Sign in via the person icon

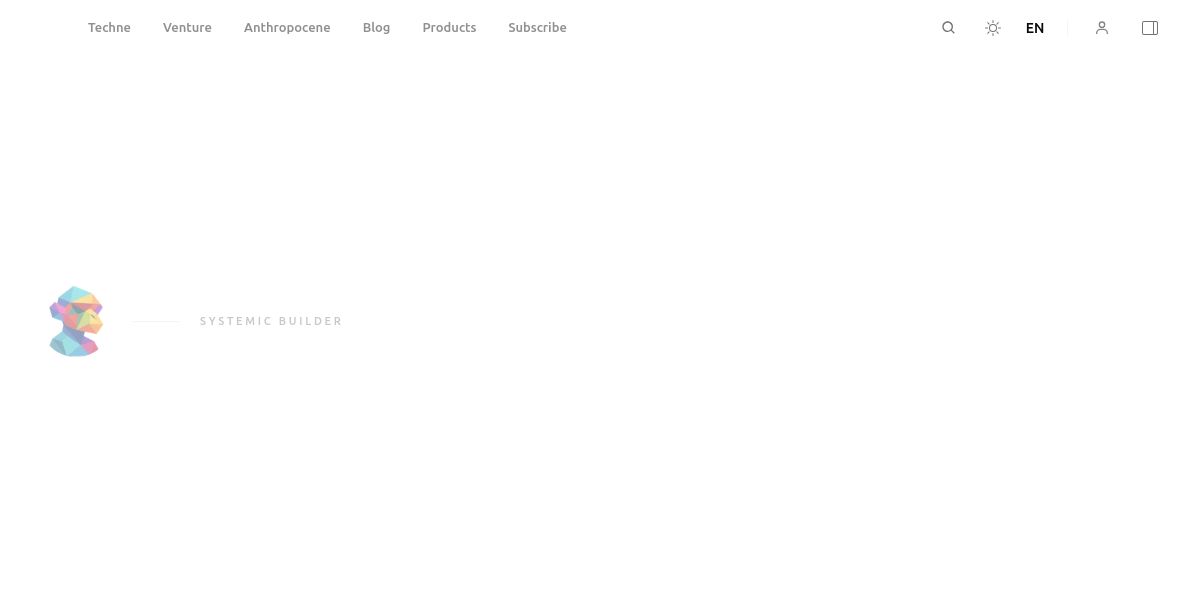(1102, 28)
